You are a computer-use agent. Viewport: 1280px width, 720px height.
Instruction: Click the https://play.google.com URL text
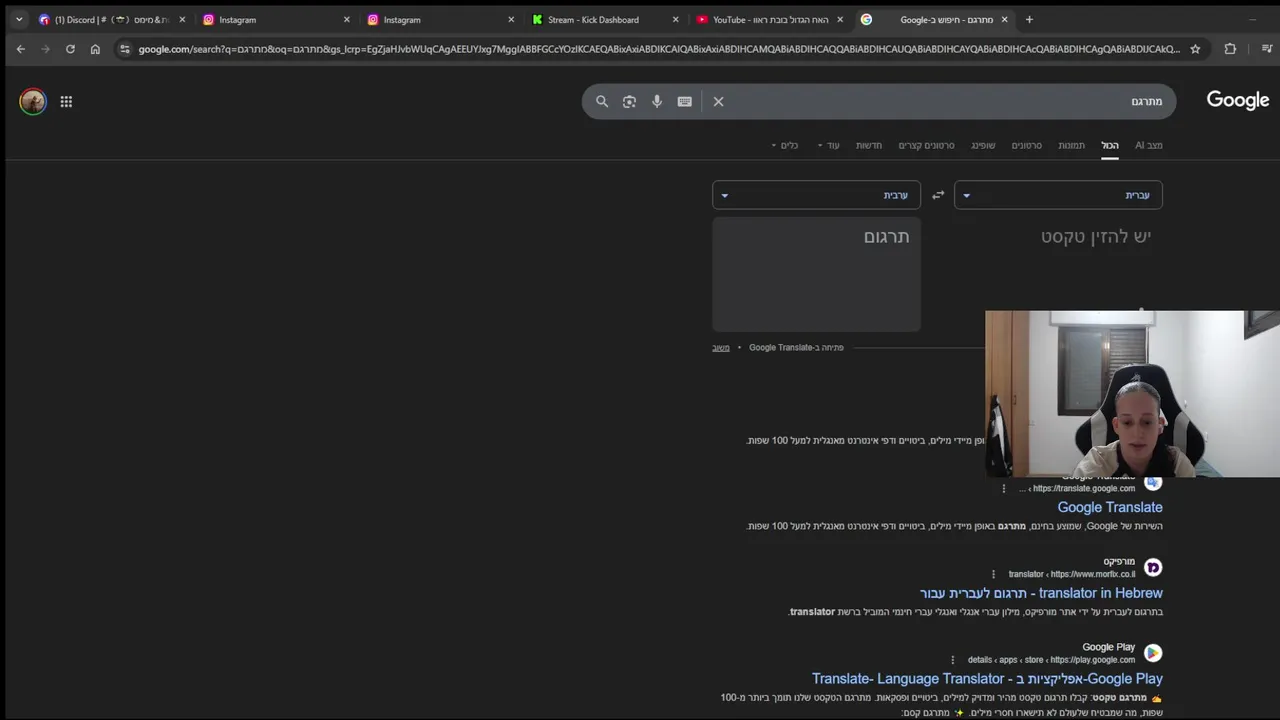coord(1092,660)
